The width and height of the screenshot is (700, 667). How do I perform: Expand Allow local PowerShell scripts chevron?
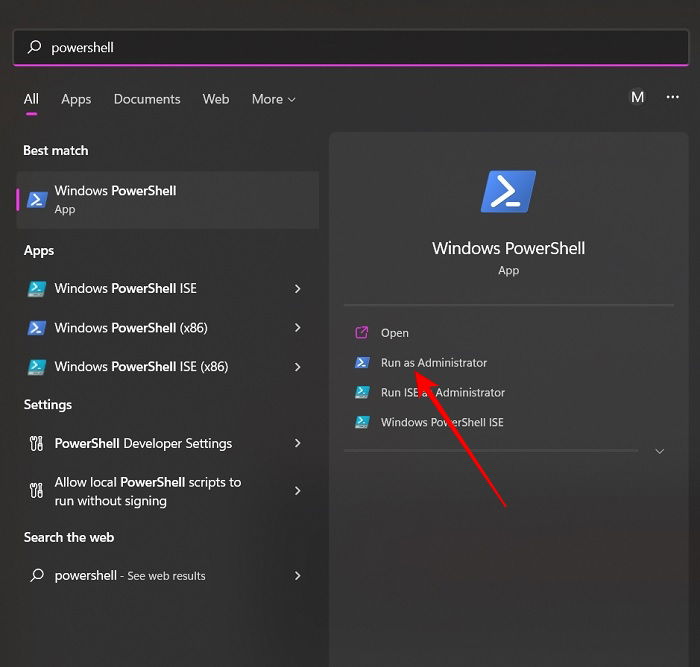297,491
